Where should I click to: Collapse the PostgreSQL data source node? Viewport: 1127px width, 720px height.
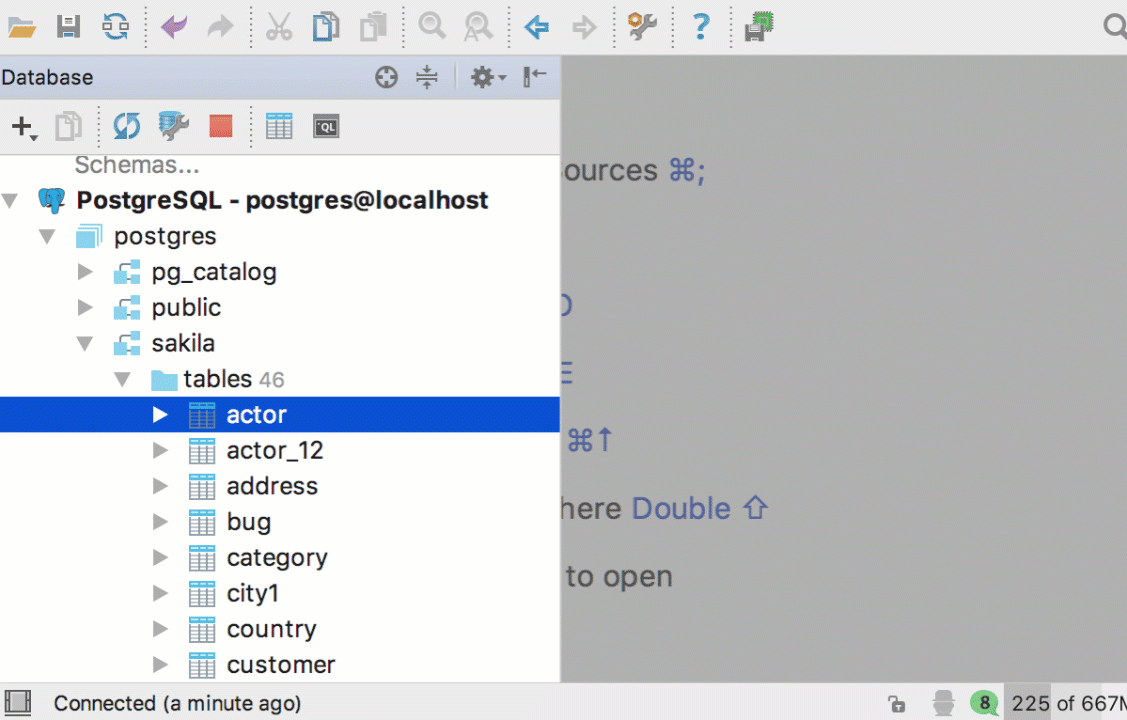pos(10,200)
